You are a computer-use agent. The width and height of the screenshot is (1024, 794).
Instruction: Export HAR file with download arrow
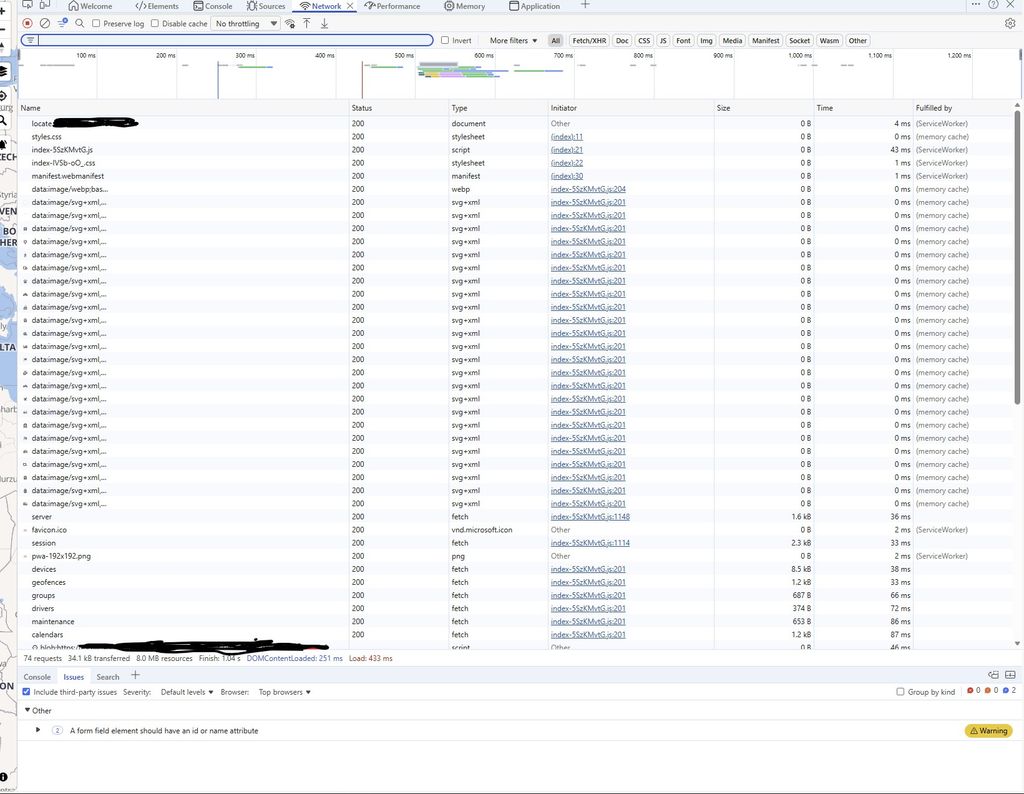322,23
